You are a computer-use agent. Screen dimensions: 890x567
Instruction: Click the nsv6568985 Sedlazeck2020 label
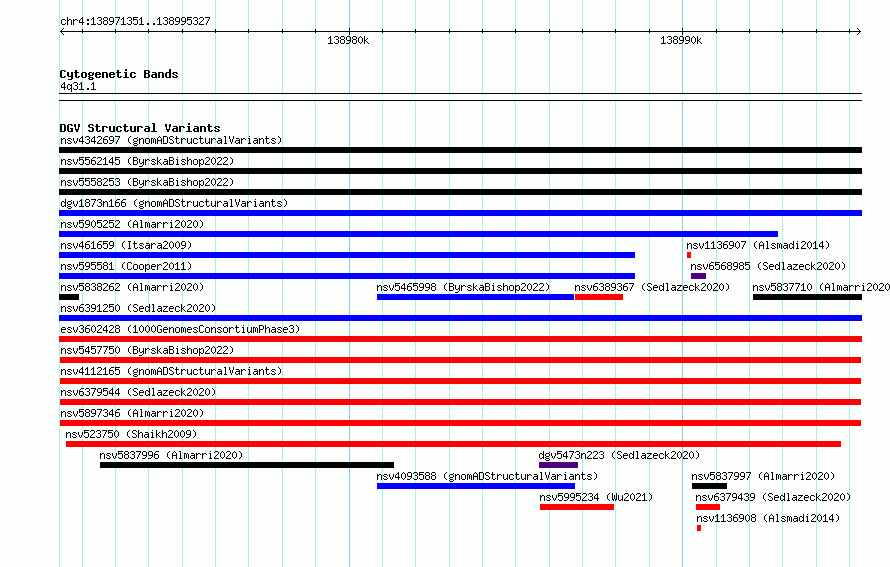click(x=768, y=266)
